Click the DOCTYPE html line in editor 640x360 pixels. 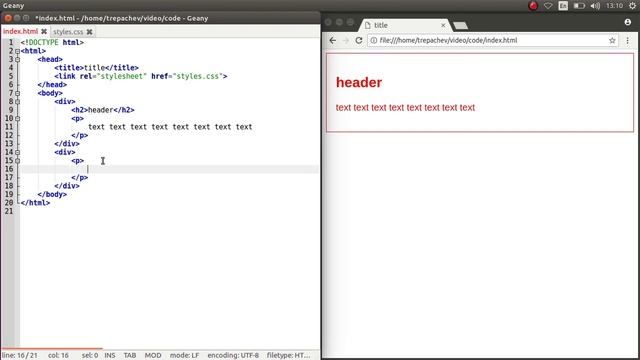pyautogui.click(x=52, y=42)
